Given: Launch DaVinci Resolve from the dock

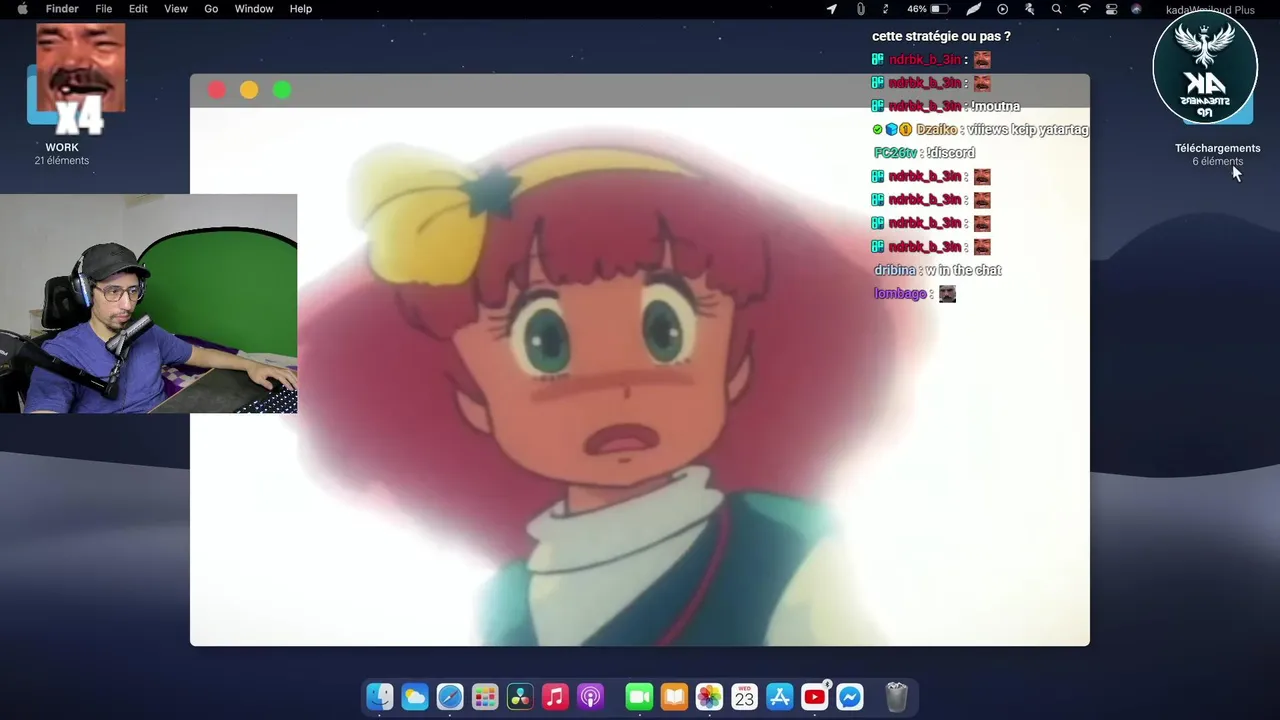Looking at the screenshot, I should [520, 697].
